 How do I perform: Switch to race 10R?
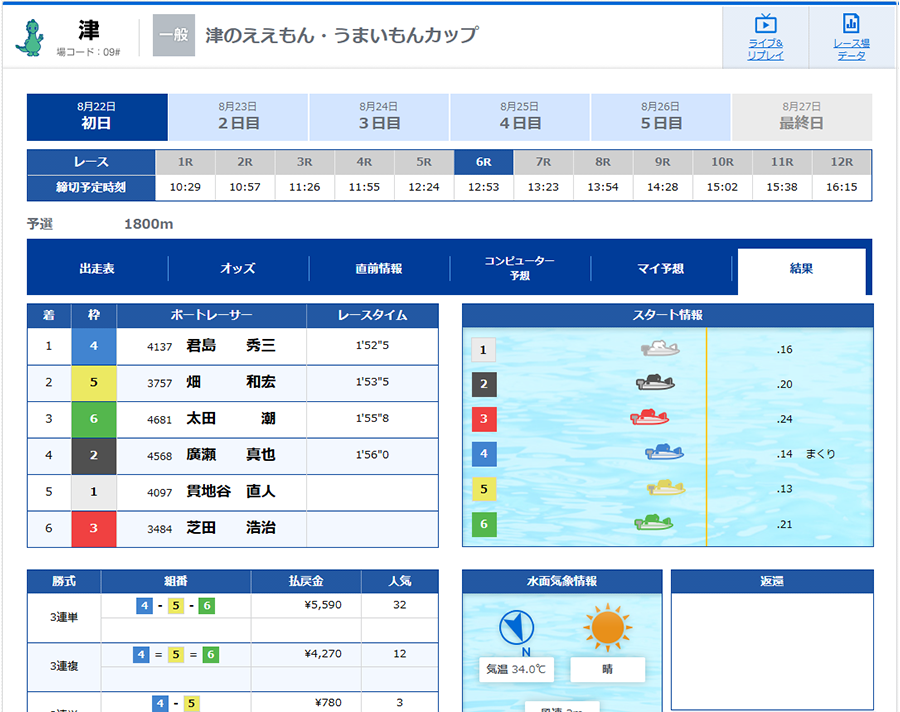tap(723, 162)
